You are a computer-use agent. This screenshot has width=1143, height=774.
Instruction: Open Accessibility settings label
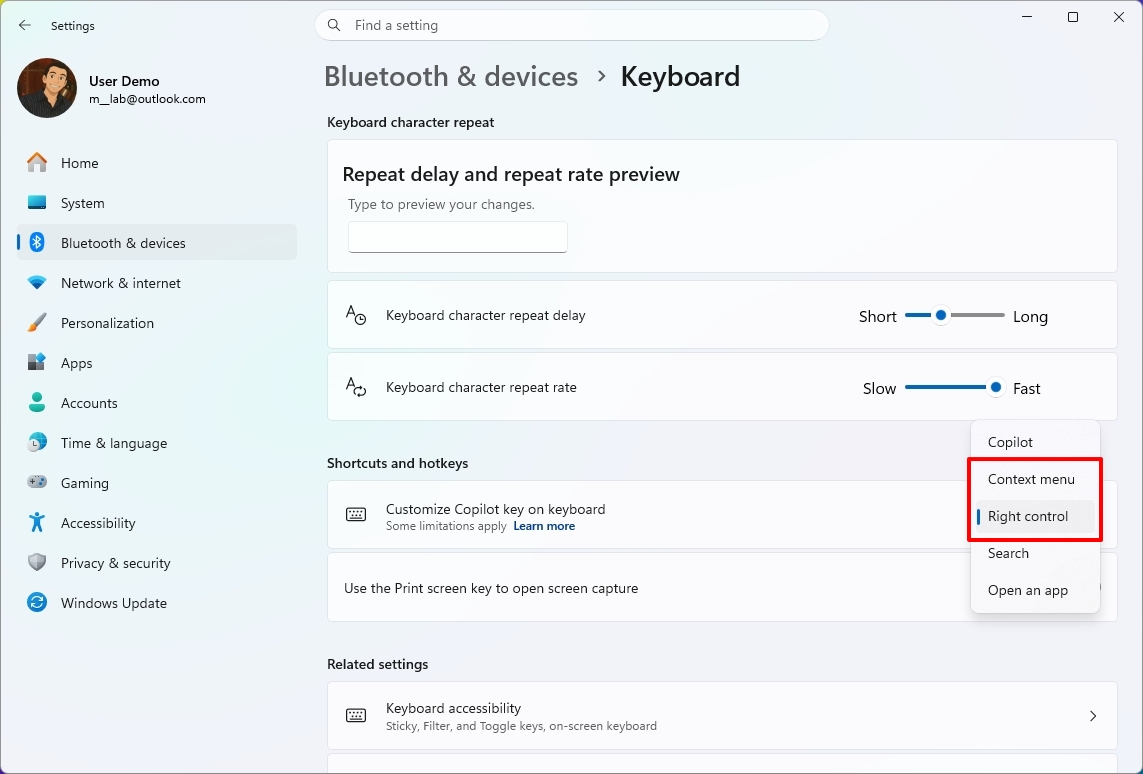tap(98, 523)
